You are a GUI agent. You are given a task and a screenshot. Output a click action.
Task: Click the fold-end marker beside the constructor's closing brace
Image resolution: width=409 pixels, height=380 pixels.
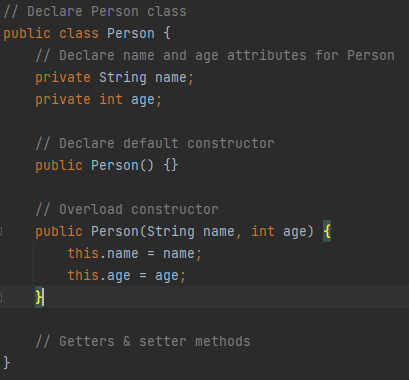[x=1, y=297]
